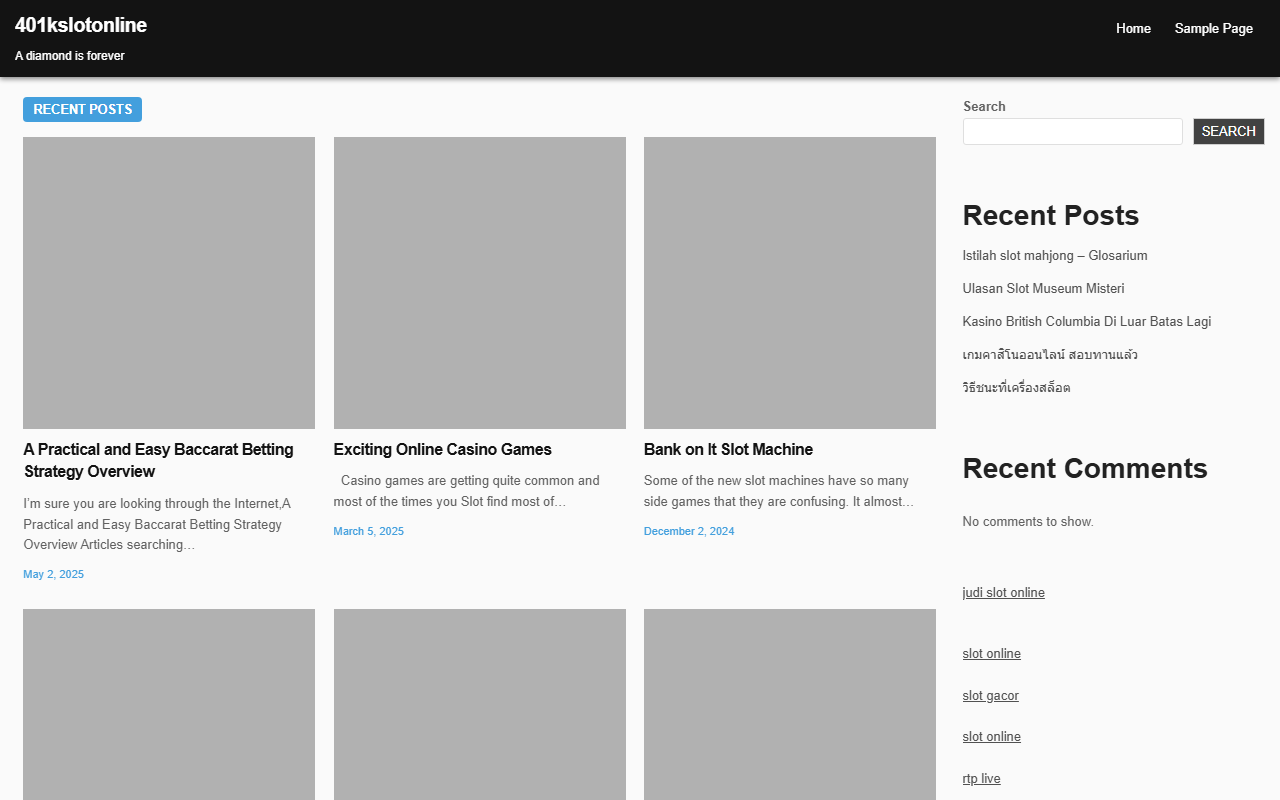Open the Bank on It Slot Machine title
This screenshot has height=800, width=1280.
pos(728,449)
